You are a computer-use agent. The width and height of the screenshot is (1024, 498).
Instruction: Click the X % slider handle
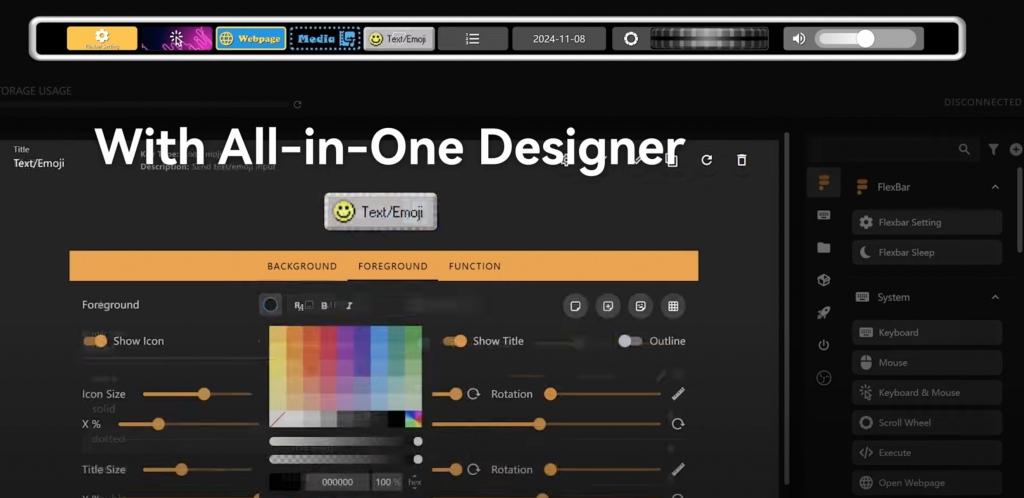158,424
